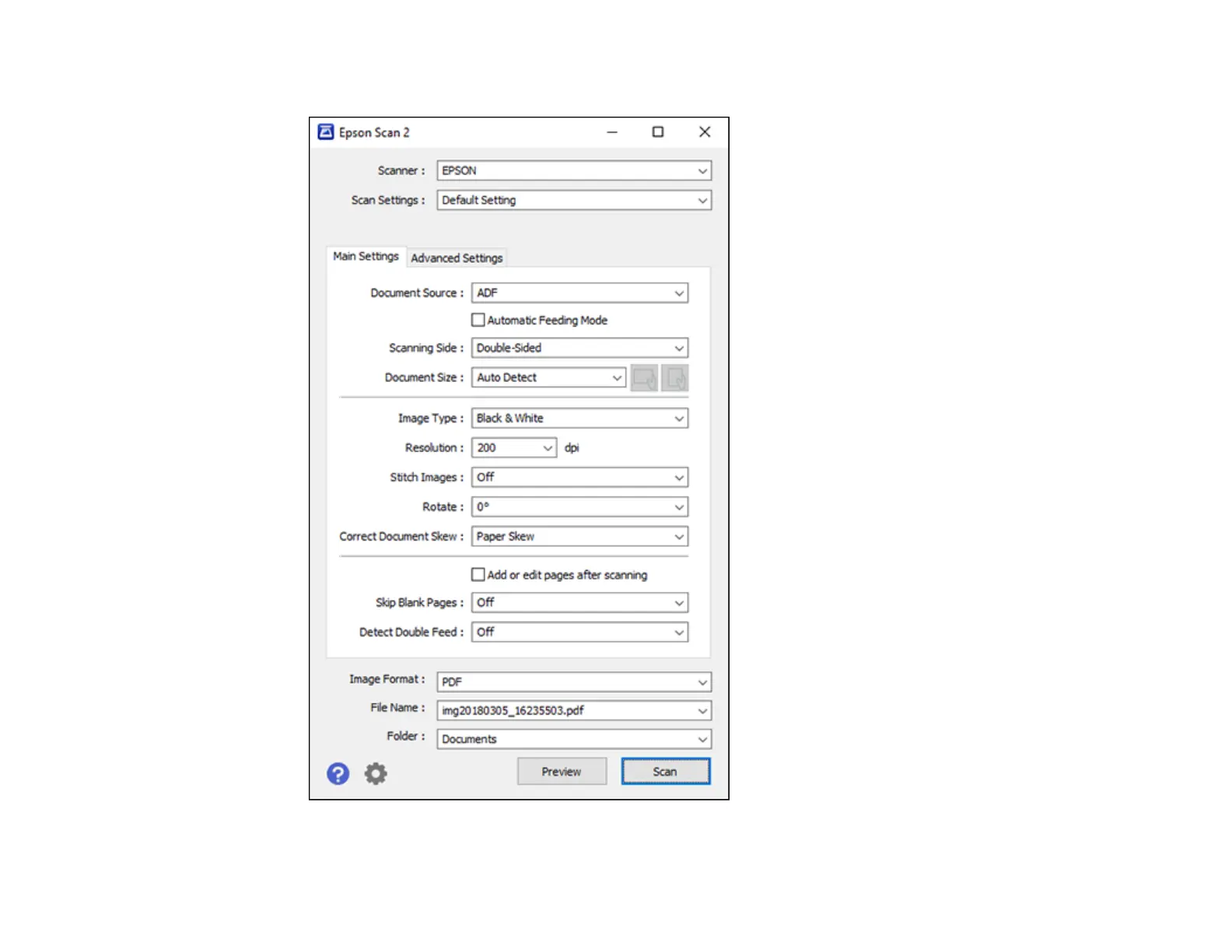Open the Scan Settings dropdown
Viewport: 1232px width, 952px height.
tap(574, 200)
